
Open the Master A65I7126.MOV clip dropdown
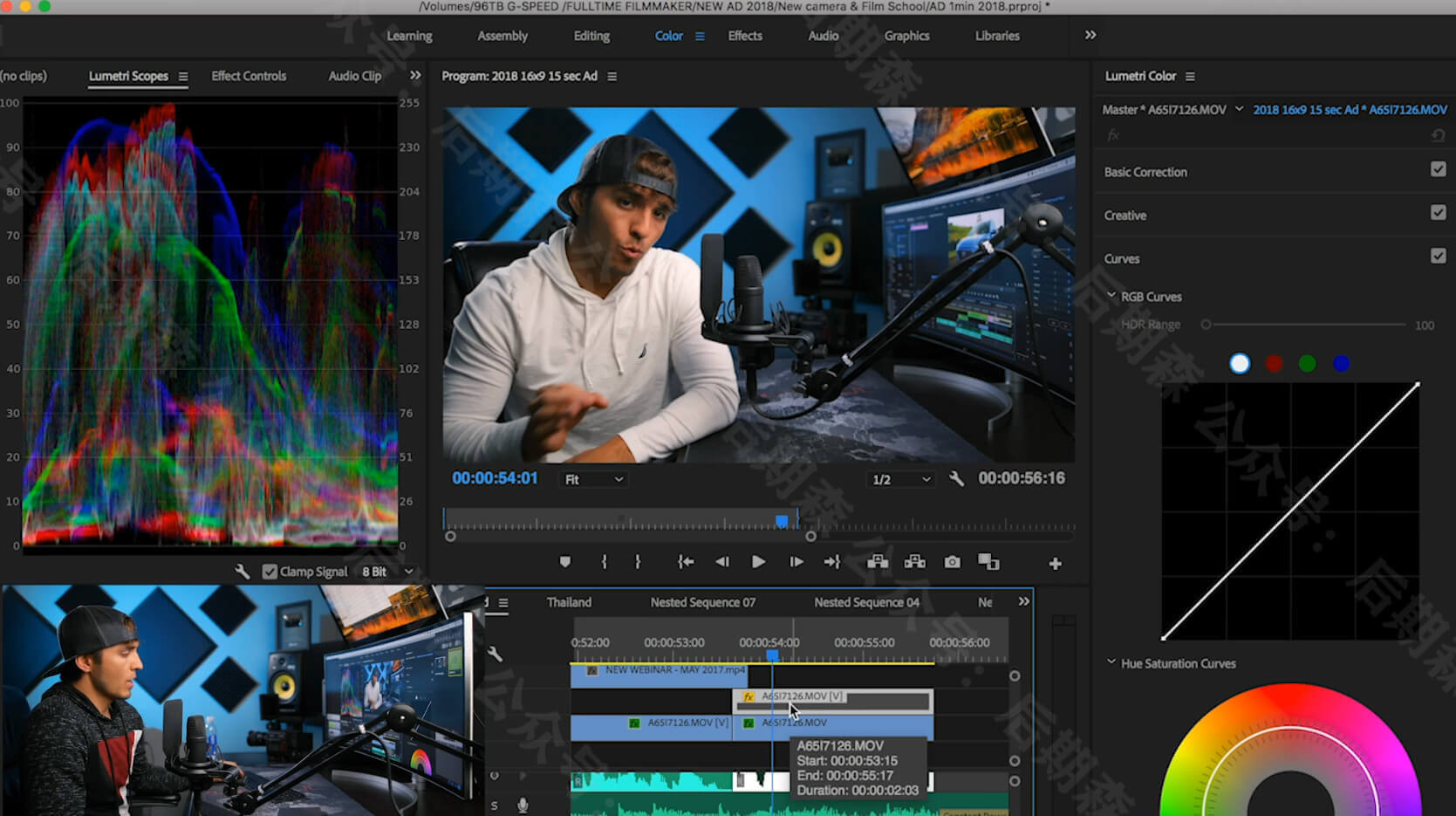(x=1239, y=109)
